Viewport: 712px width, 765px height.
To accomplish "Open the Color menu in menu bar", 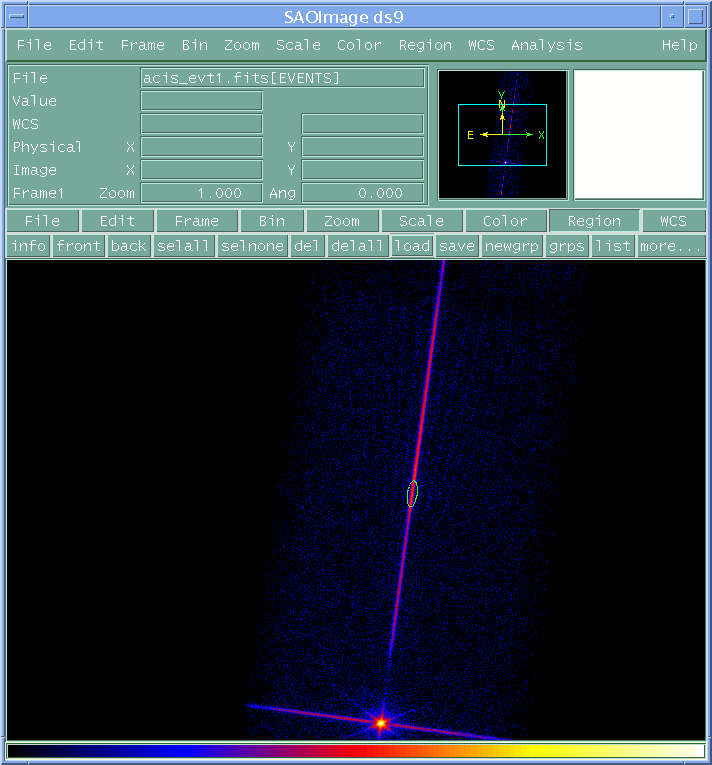I will tap(359, 45).
